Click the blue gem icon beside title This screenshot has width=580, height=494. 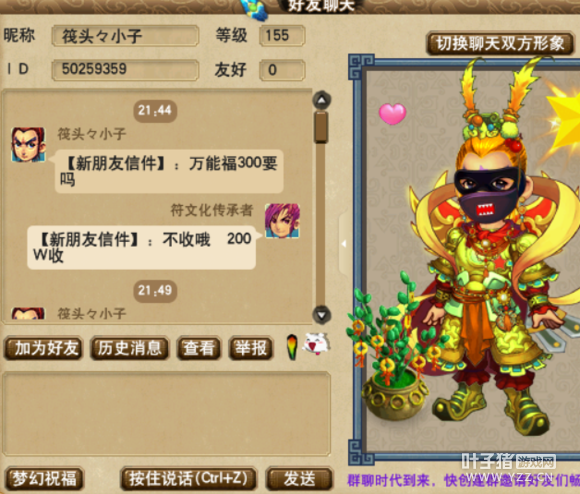(x=254, y=9)
